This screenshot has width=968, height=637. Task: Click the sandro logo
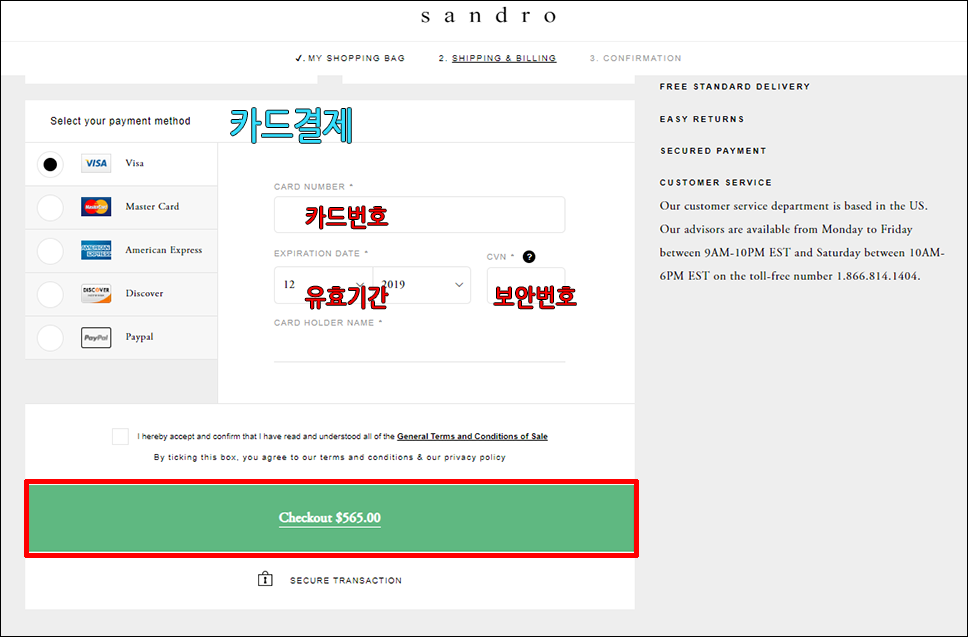[x=488, y=15]
